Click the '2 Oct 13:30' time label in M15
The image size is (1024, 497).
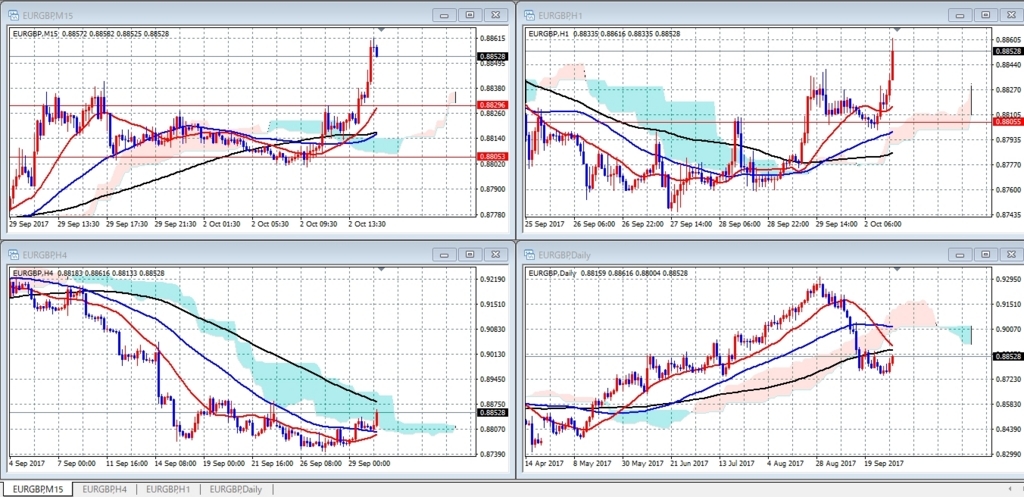pos(367,223)
